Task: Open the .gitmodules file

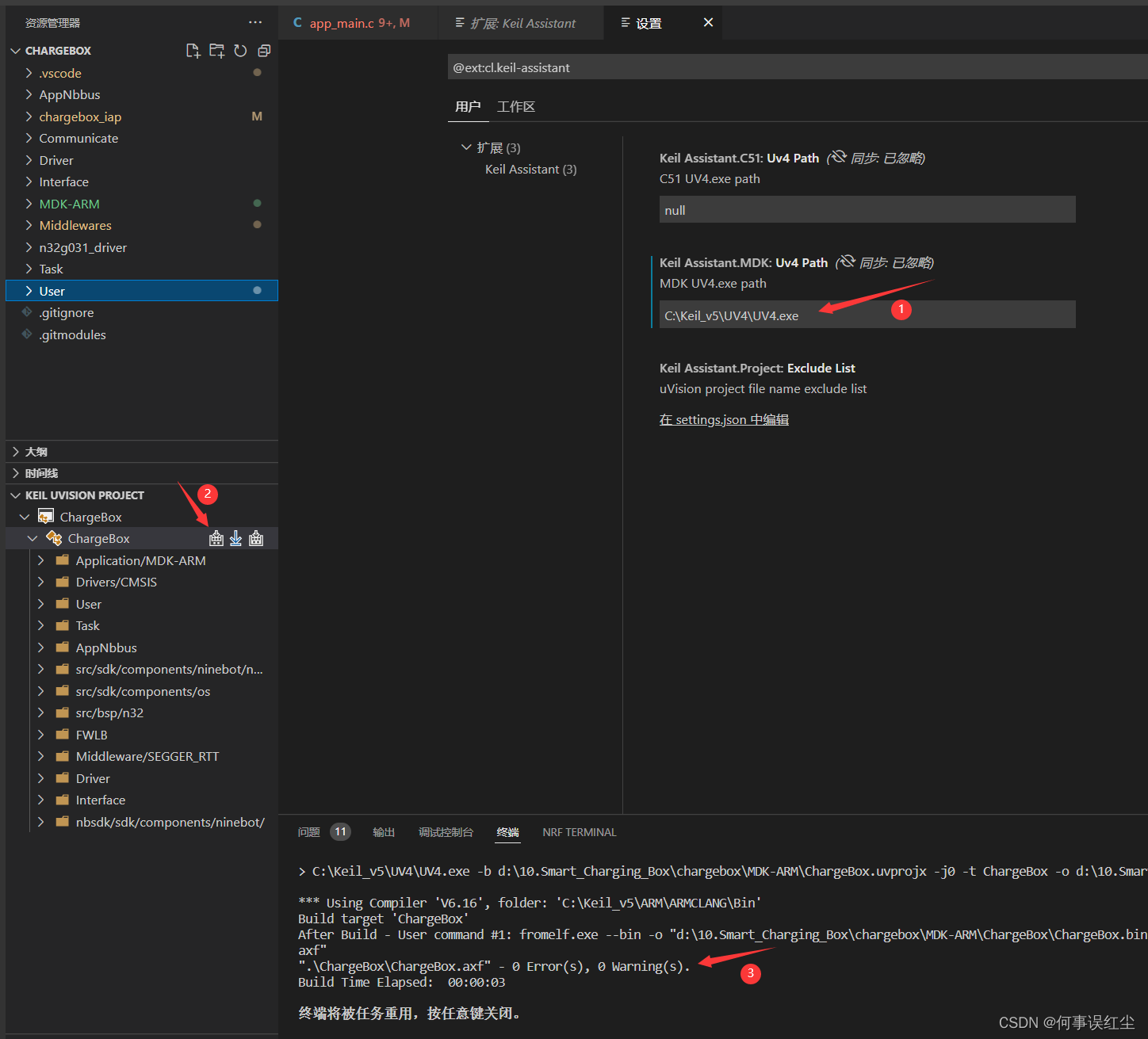Action: [x=72, y=334]
